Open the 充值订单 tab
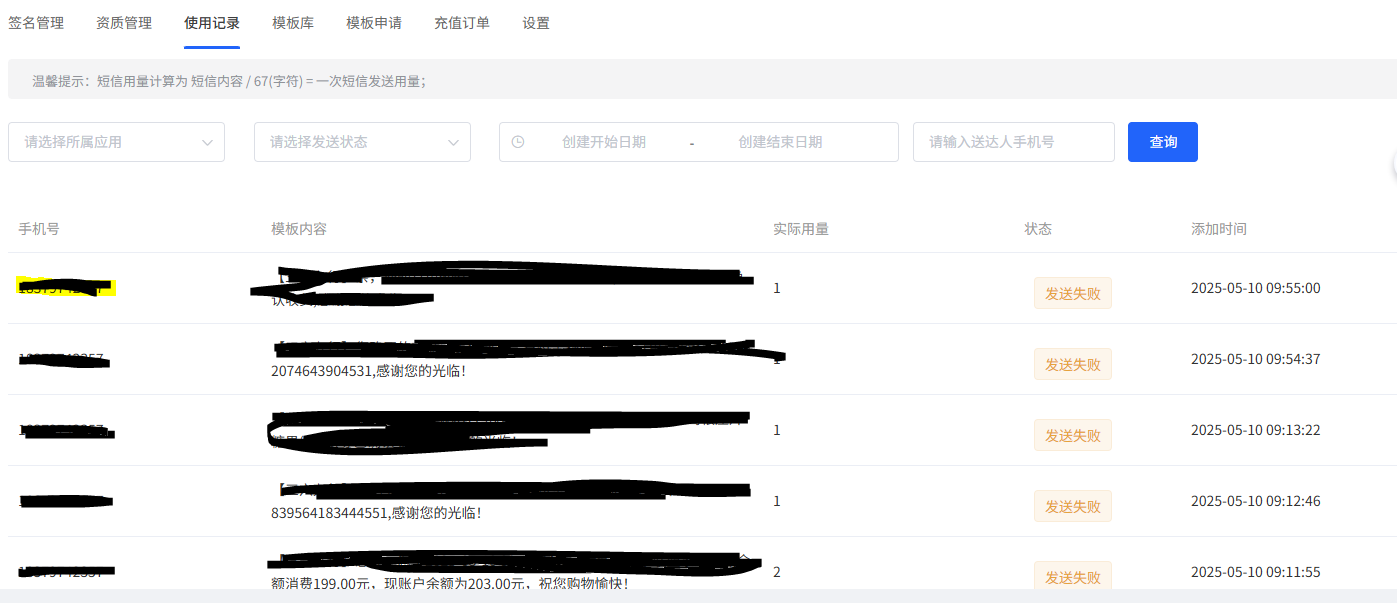 tap(462, 23)
